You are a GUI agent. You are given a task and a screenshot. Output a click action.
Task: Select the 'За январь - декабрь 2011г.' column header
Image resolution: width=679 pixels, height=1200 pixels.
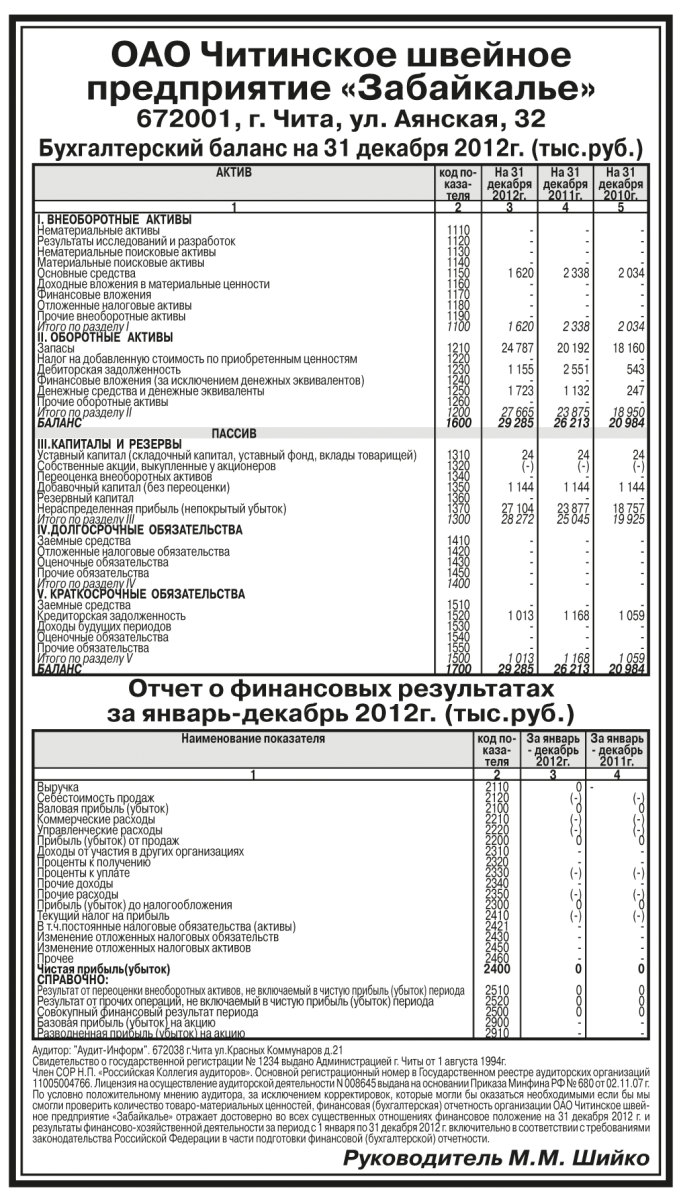[x=619, y=750]
